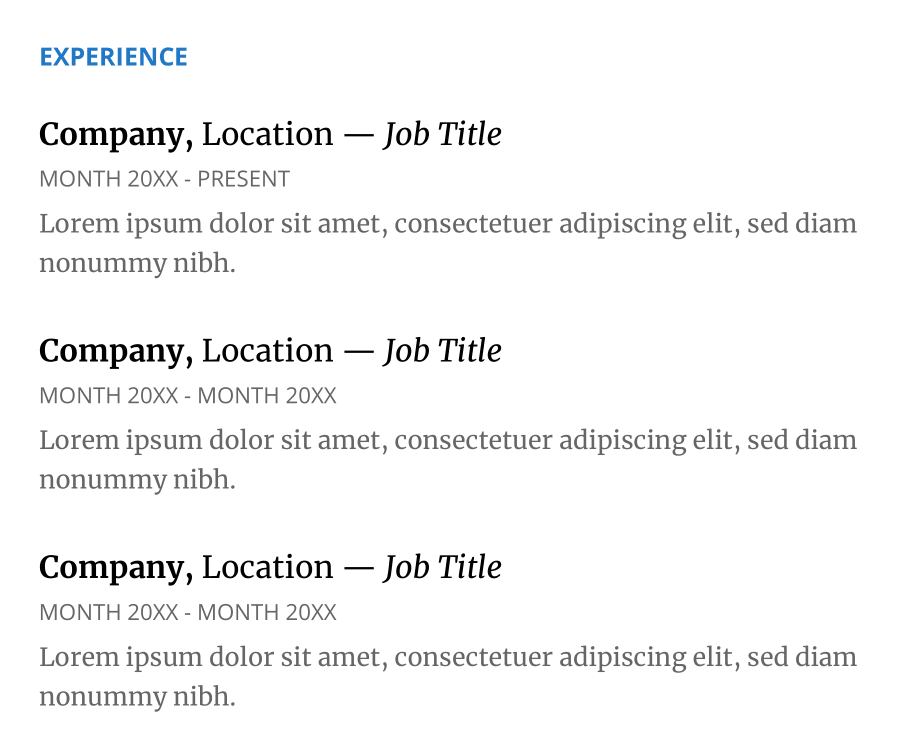Viewport: 923px width, 748px height.
Task: Click the second entry's MONTH 20XX date range
Action: point(188,395)
